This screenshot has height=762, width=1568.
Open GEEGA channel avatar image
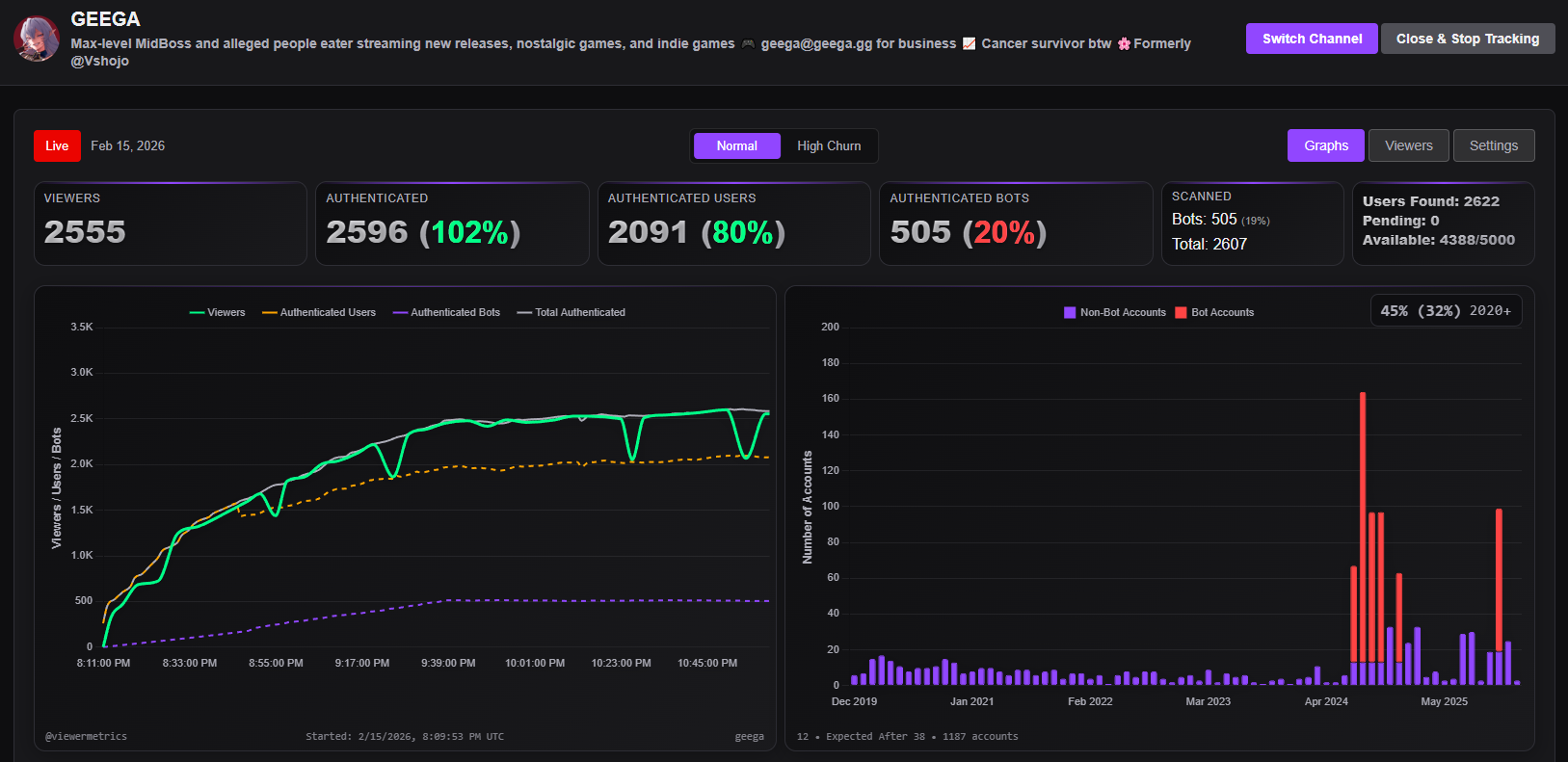(x=37, y=39)
